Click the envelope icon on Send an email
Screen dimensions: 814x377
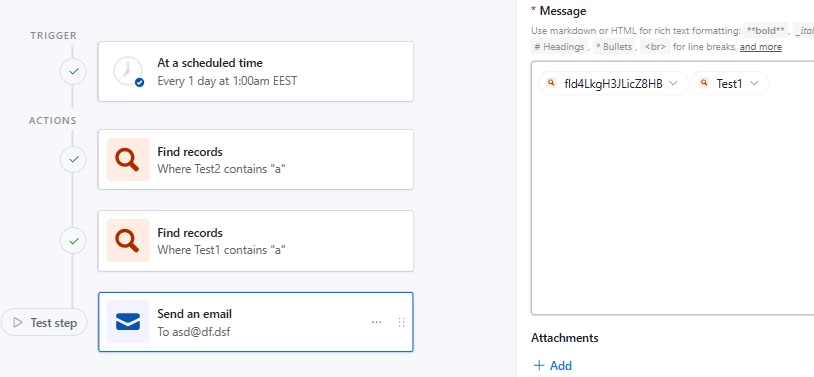pos(128,322)
